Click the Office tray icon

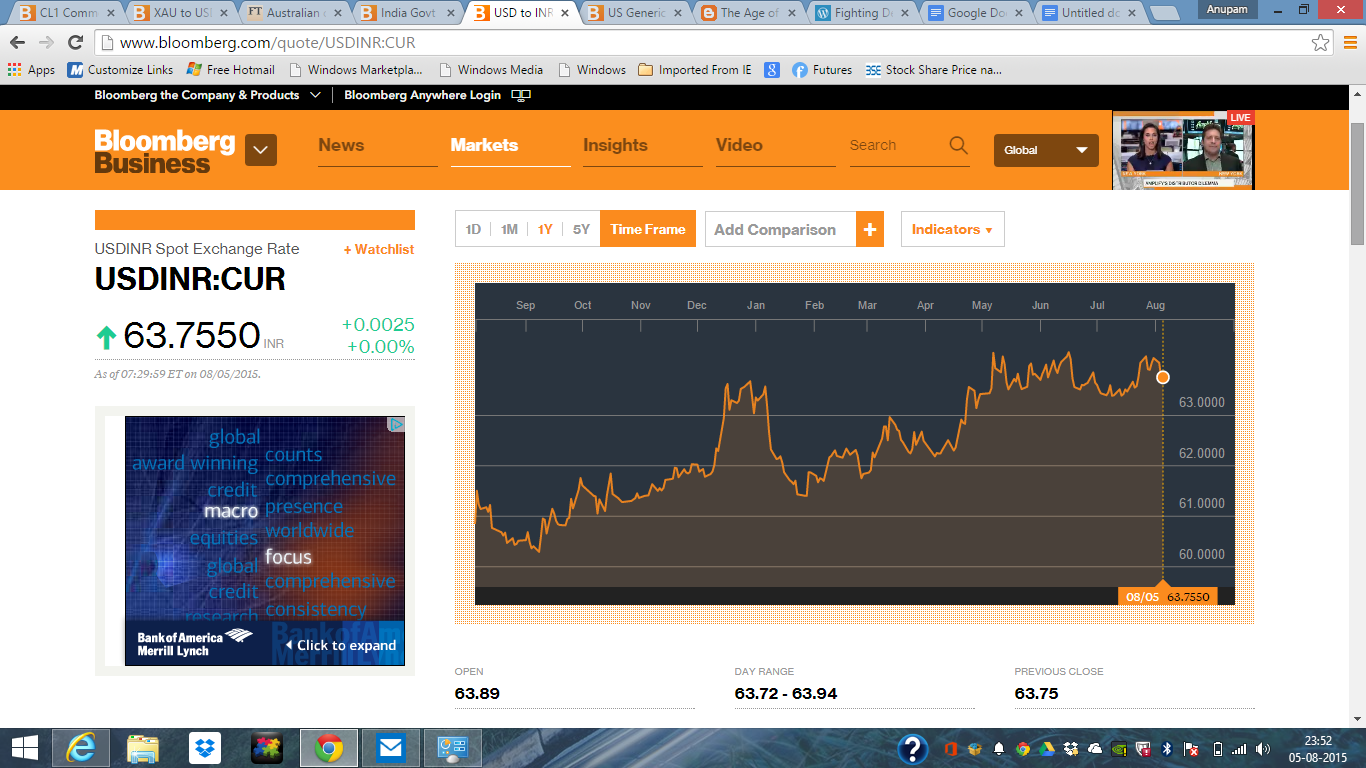pos(950,749)
